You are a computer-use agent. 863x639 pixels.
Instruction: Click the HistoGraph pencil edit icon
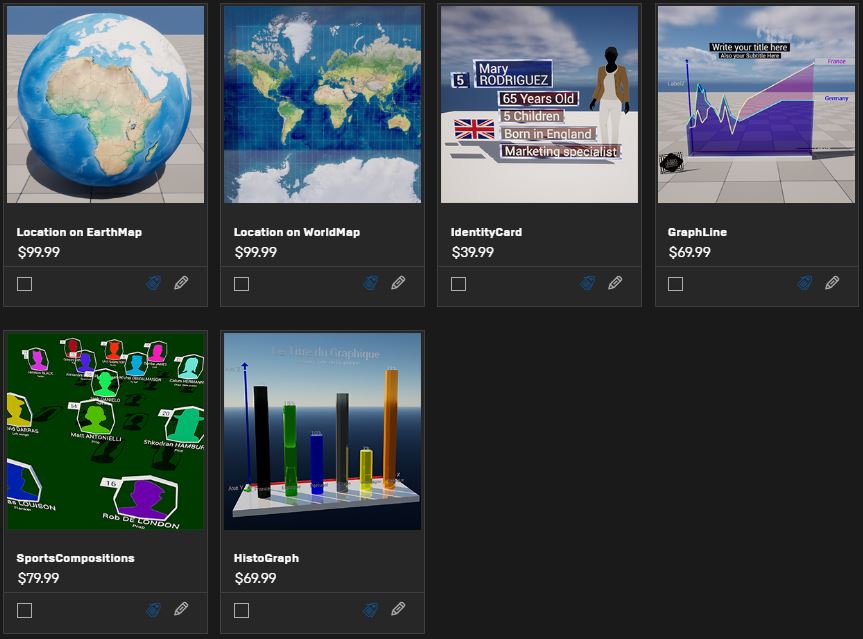pyautogui.click(x=398, y=609)
